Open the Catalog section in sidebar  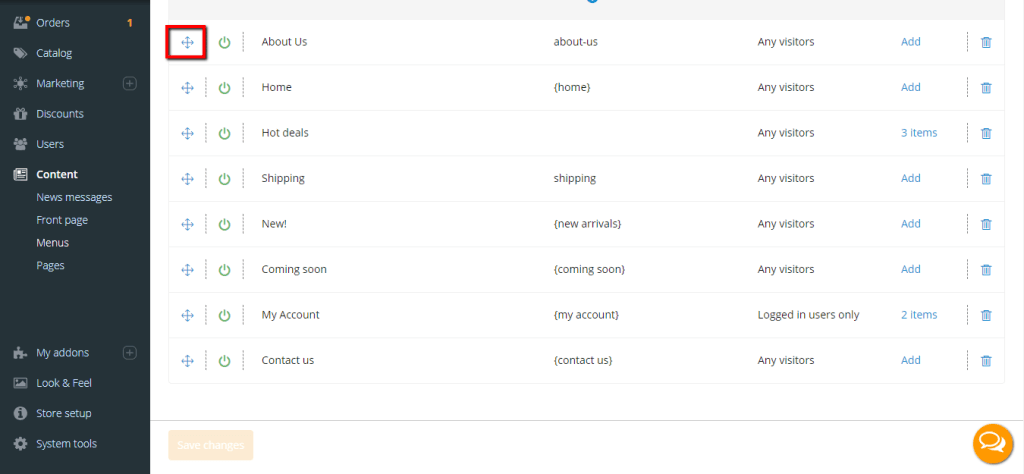click(x=54, y=53)
